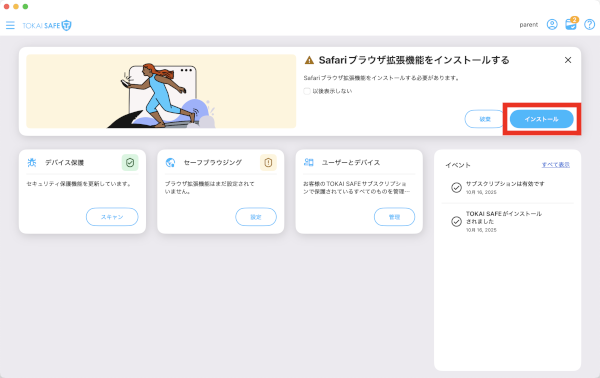Image resolution: width=600 pixels, height=378 pixels.
Task: Click the running woman illustration
Action: click(x=161, y=91)
